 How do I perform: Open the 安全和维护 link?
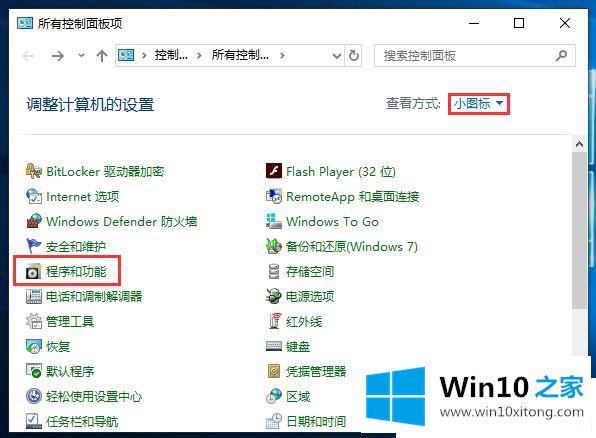[x=76, y=246]
